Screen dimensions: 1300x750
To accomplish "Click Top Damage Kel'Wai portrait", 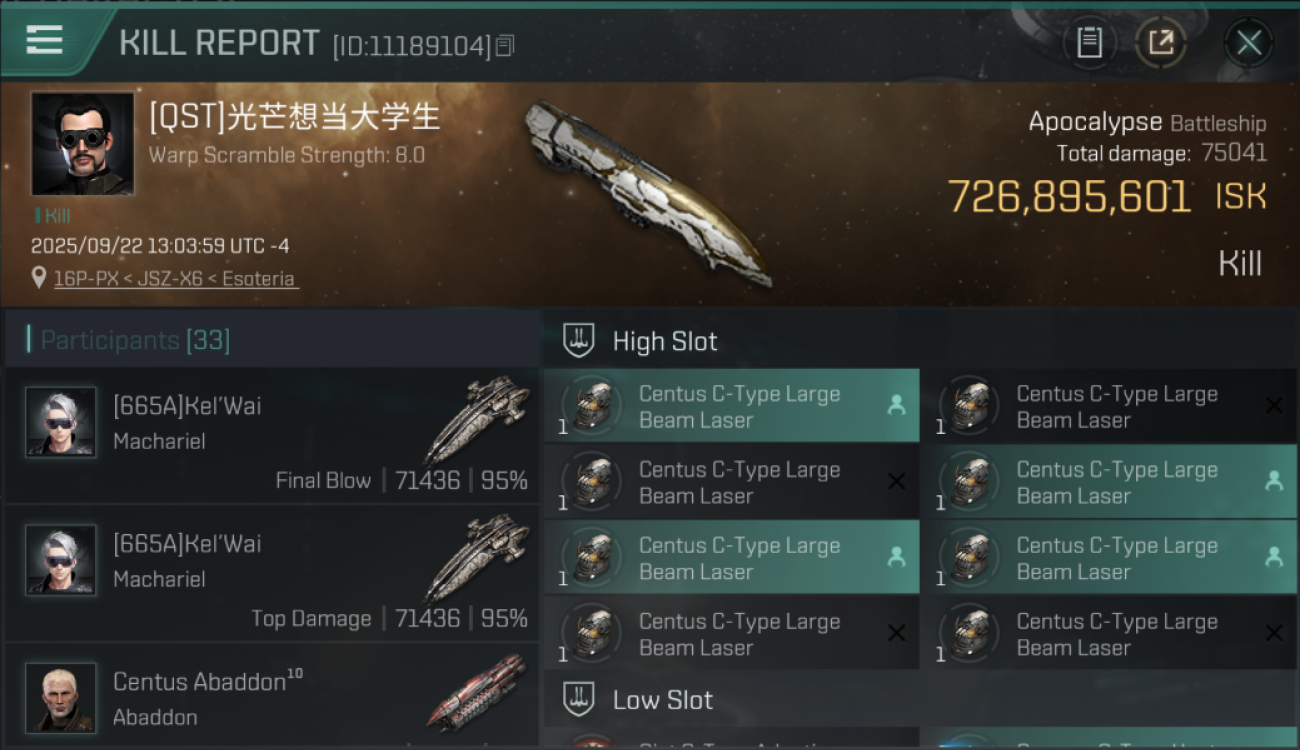I will click(x=61, y=560).
